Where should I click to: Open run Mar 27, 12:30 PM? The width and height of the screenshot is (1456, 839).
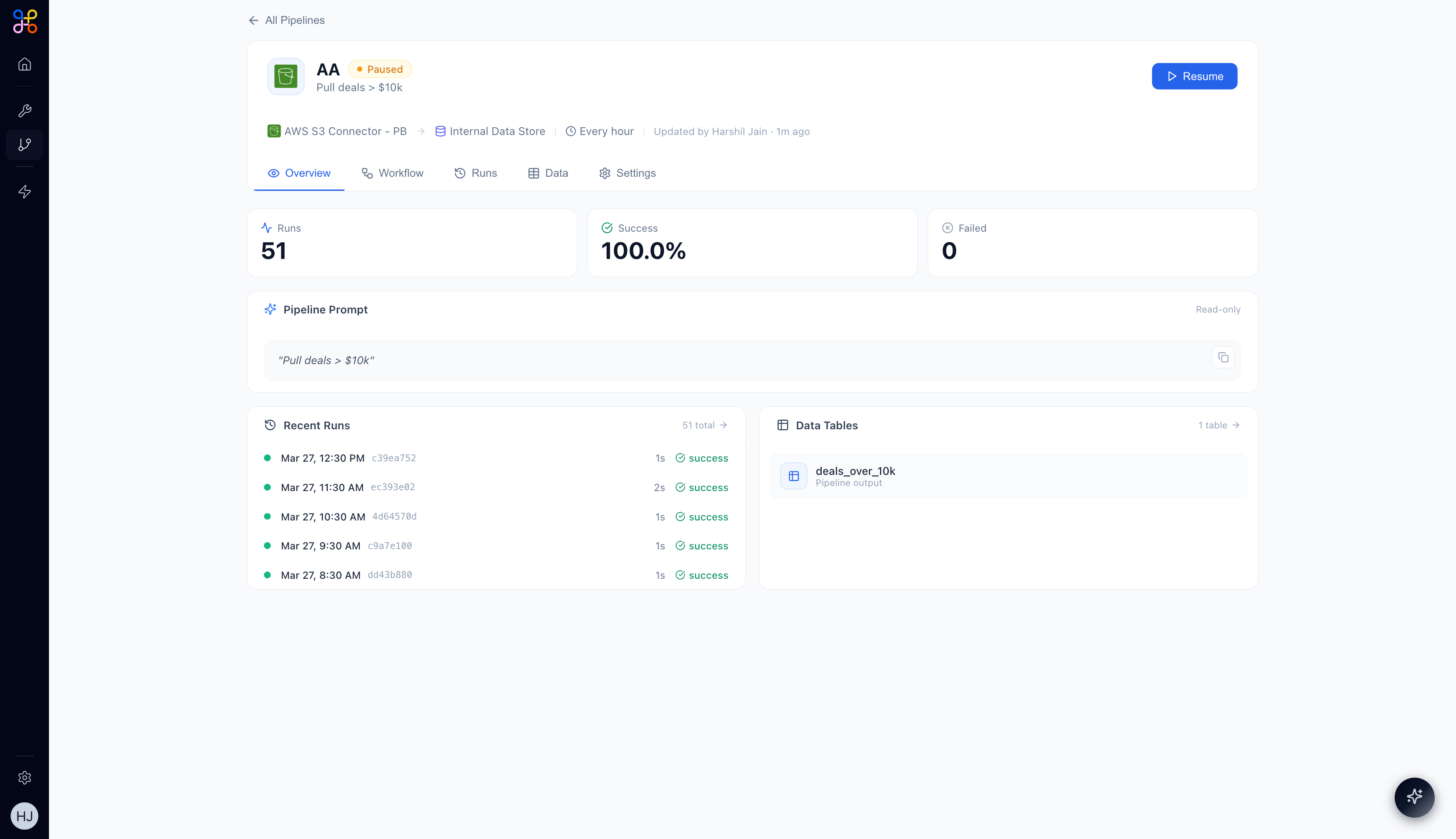pos(496,458)
